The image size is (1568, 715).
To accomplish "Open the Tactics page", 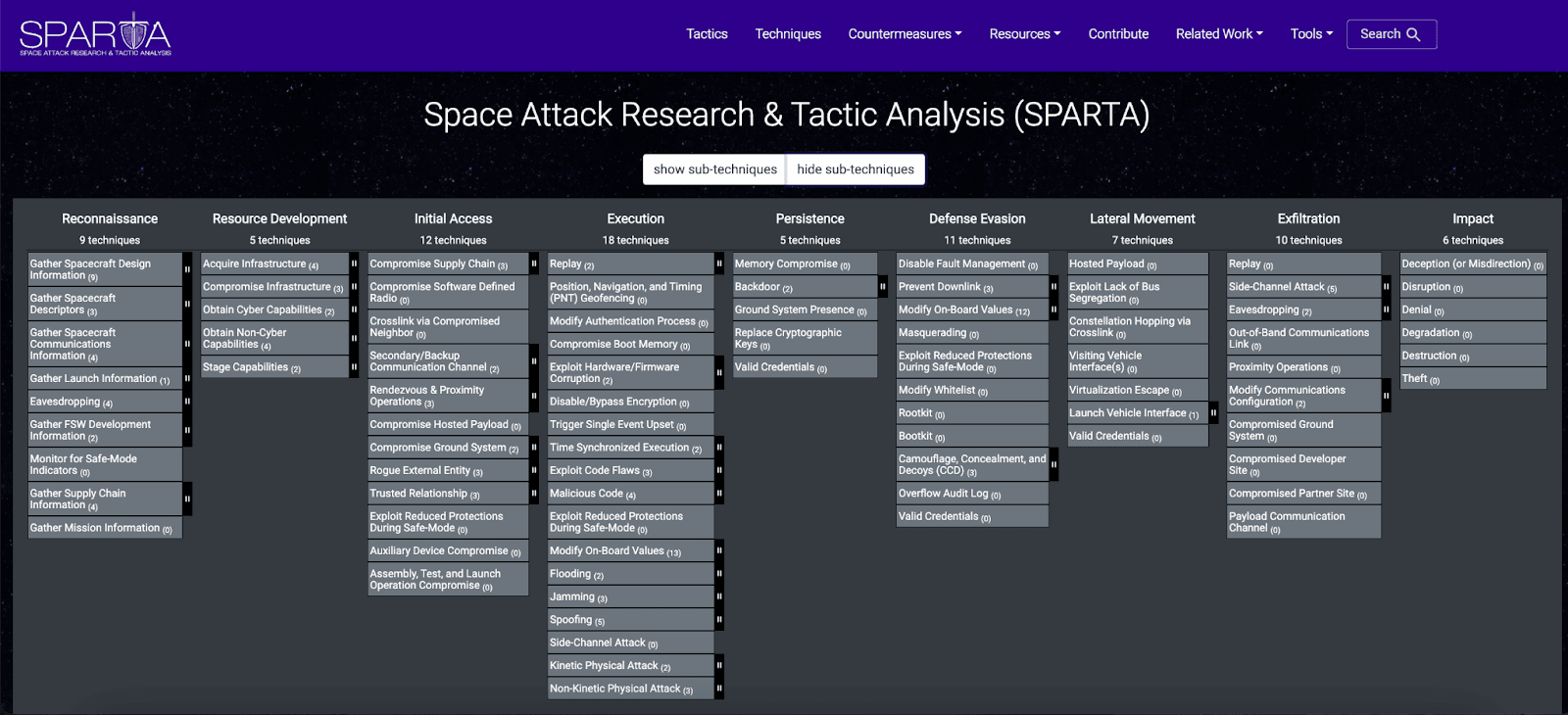I will 707,34.
